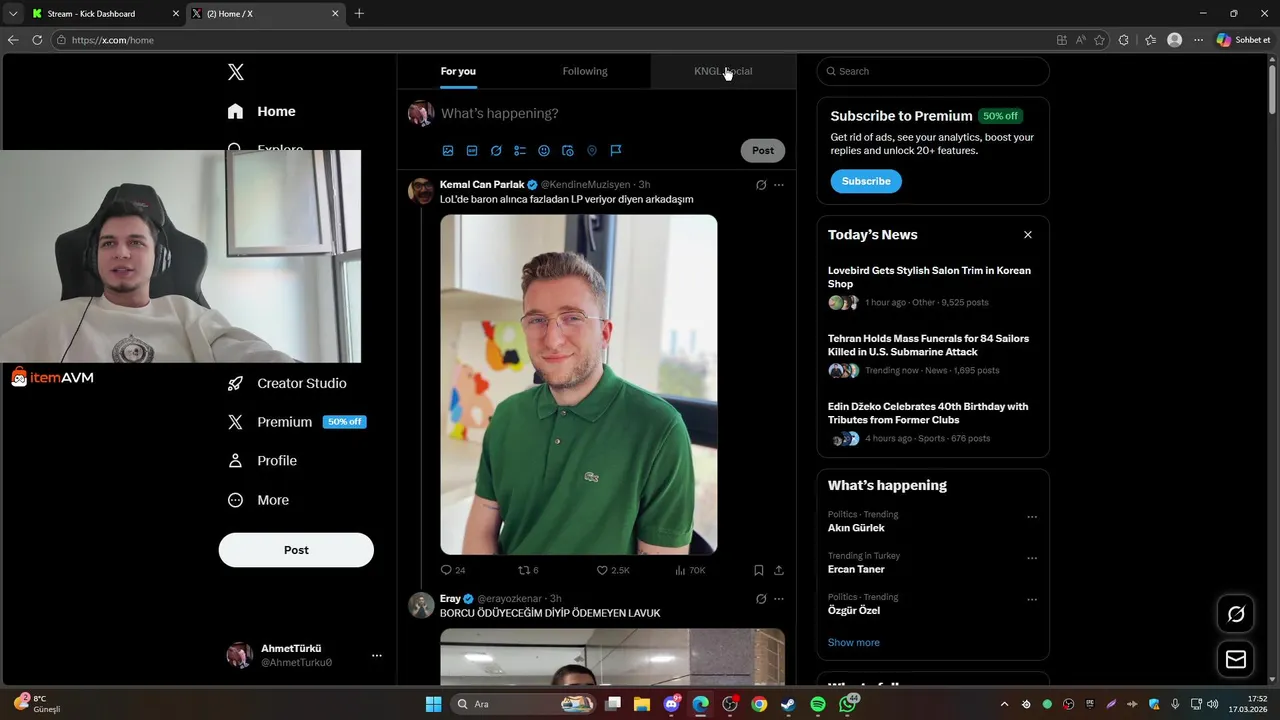Click the Grok enhance icon in composer
Viewport: 1280px width, 720px height.
tap(496, 151)
